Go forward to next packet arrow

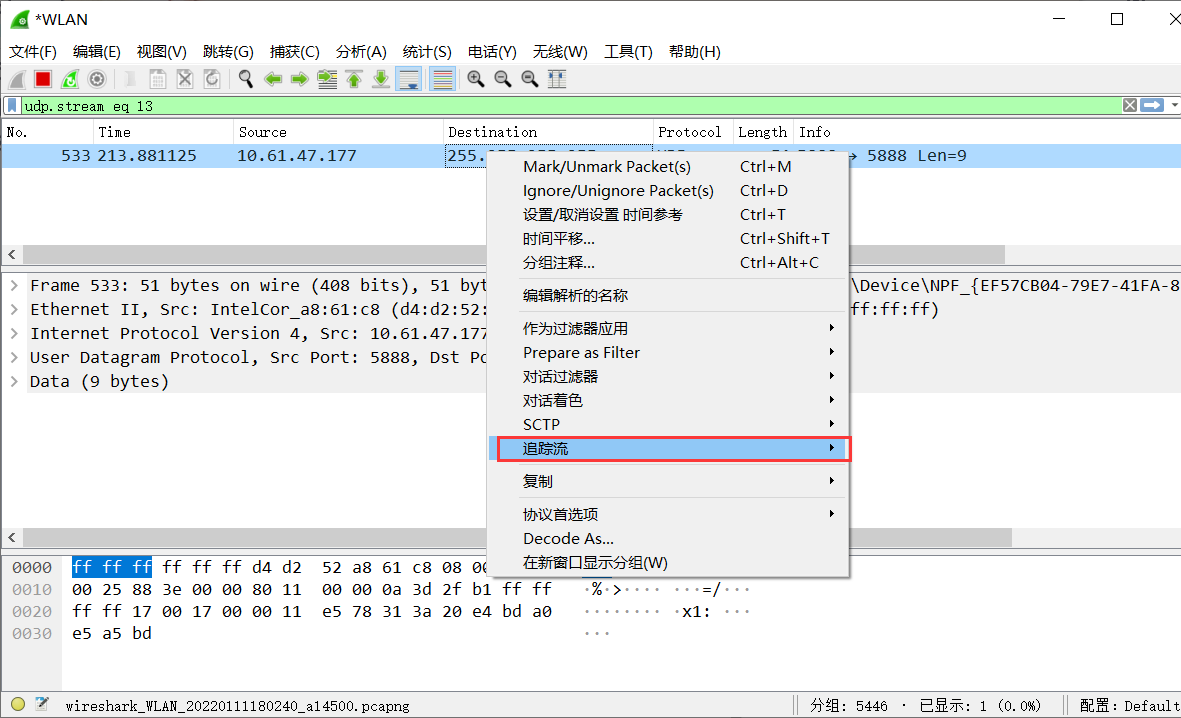pos(300,79)
